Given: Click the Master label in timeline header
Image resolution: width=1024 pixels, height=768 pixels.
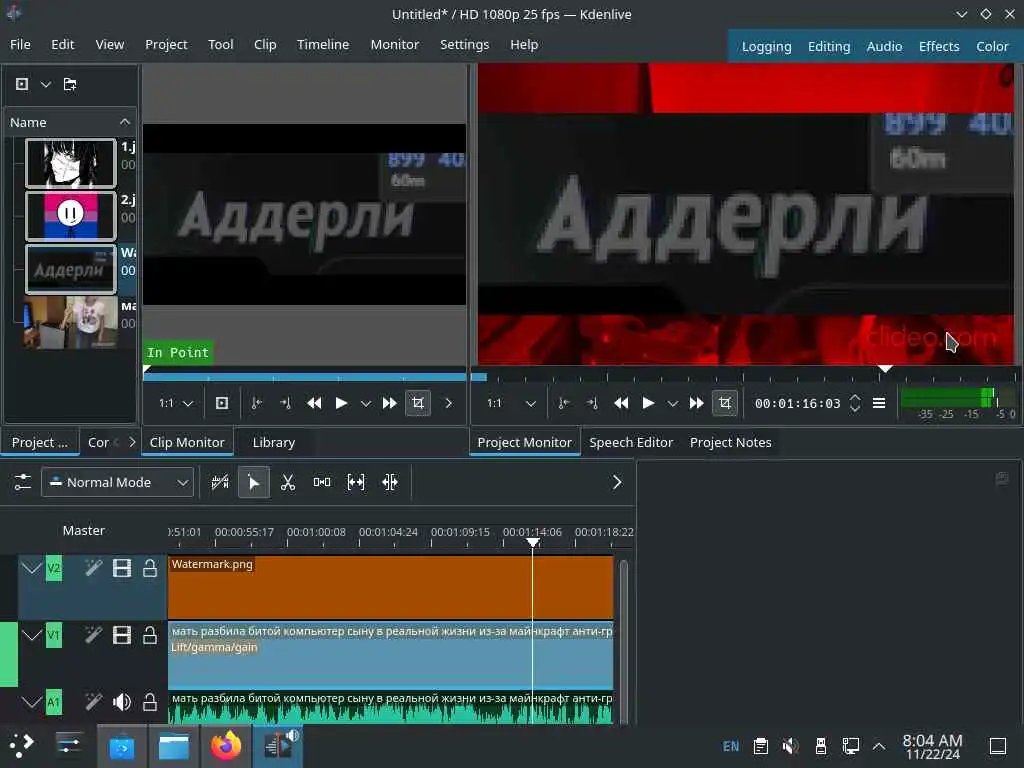Looking at the screenshot, I should (84, 530).
